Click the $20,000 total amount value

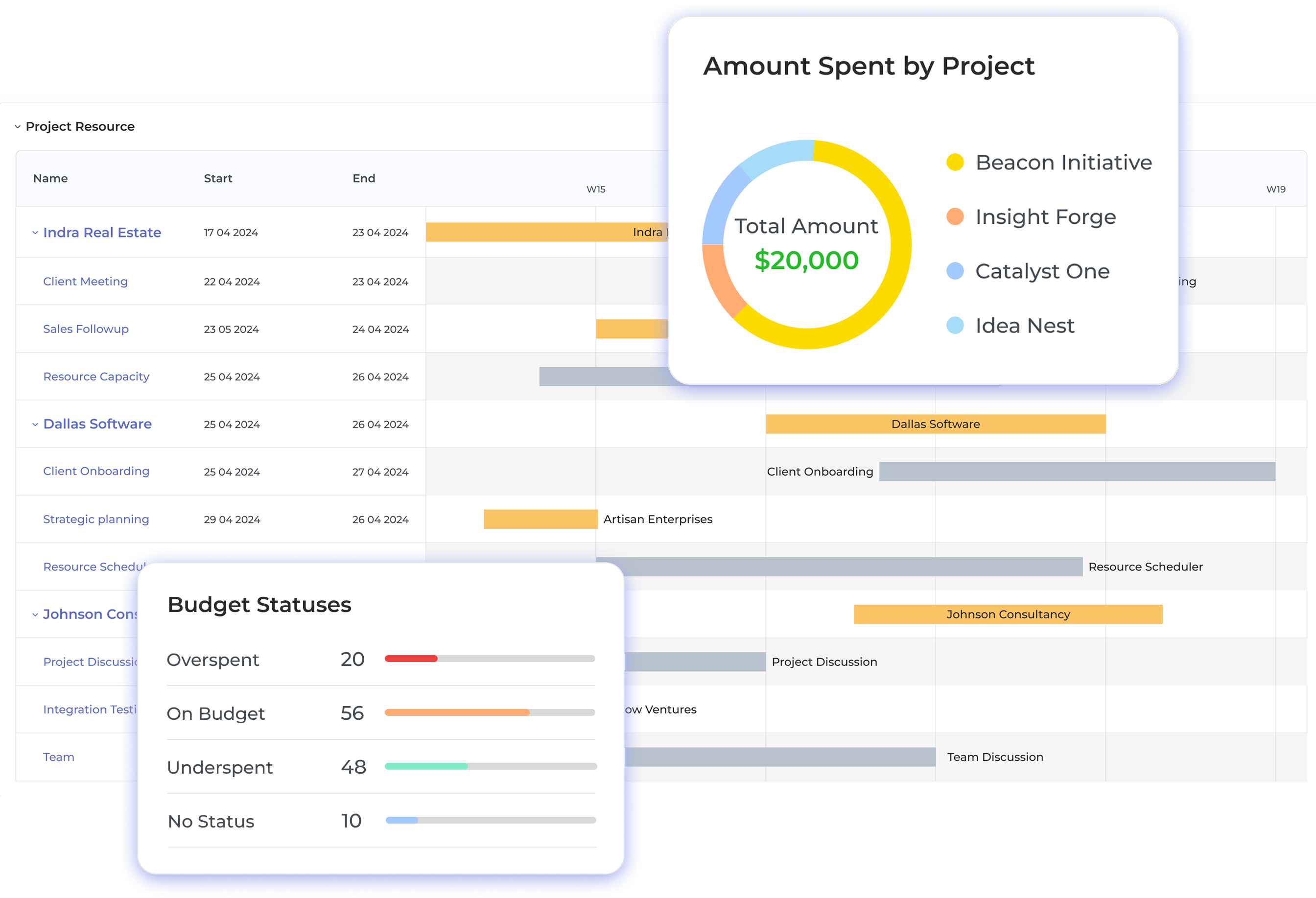click(x=806, y=260)
